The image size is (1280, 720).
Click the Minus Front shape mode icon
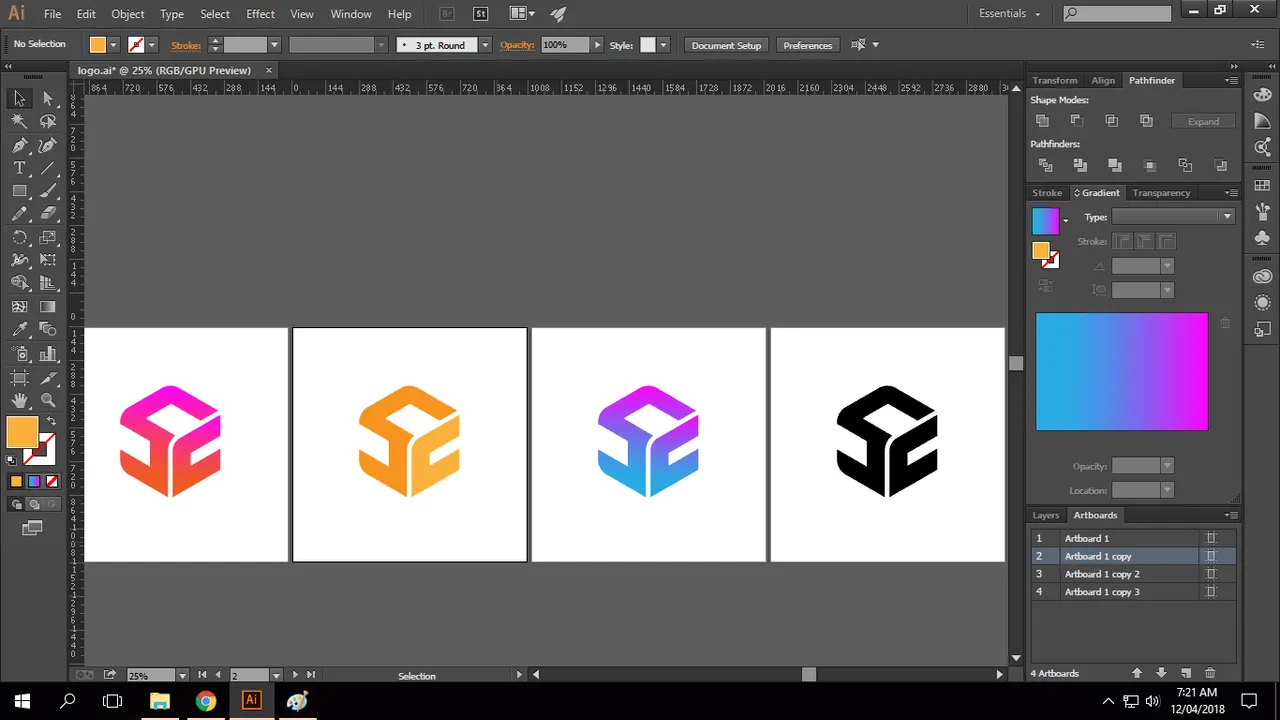coord(1077,121)
